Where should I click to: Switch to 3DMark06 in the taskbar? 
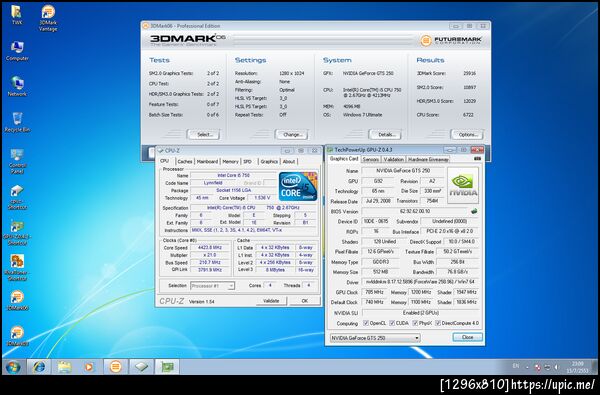[115, 367]
